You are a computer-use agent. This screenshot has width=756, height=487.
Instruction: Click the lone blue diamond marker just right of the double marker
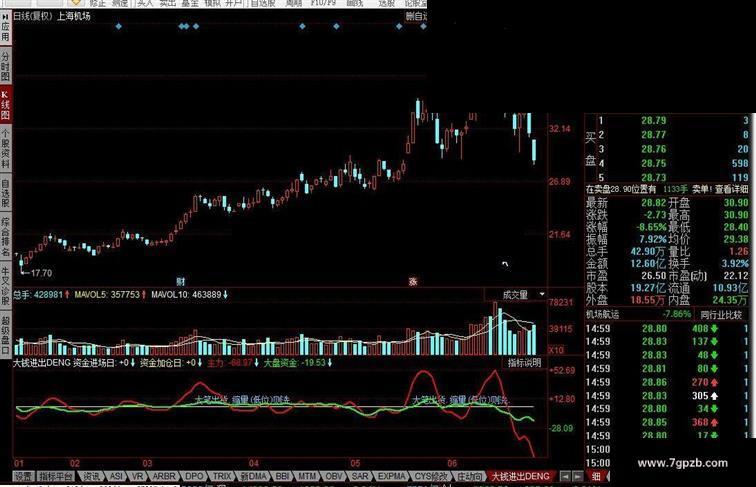coord(196,27)
